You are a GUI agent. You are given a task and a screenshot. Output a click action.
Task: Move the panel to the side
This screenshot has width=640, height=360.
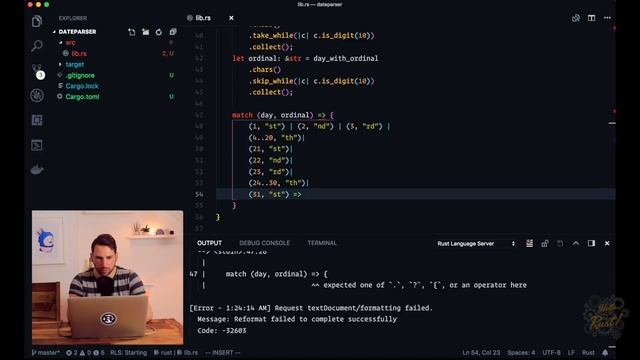tap(591, 243)
